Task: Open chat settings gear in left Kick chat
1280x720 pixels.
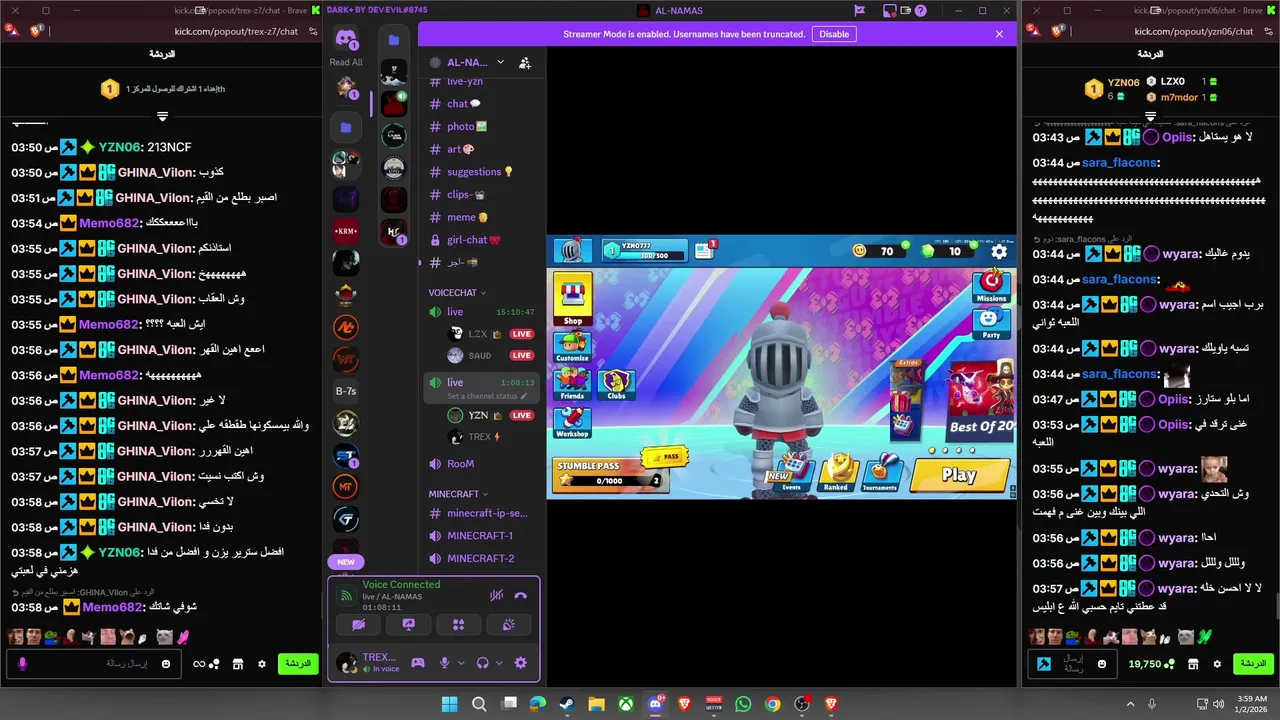Action: (262, 663)
